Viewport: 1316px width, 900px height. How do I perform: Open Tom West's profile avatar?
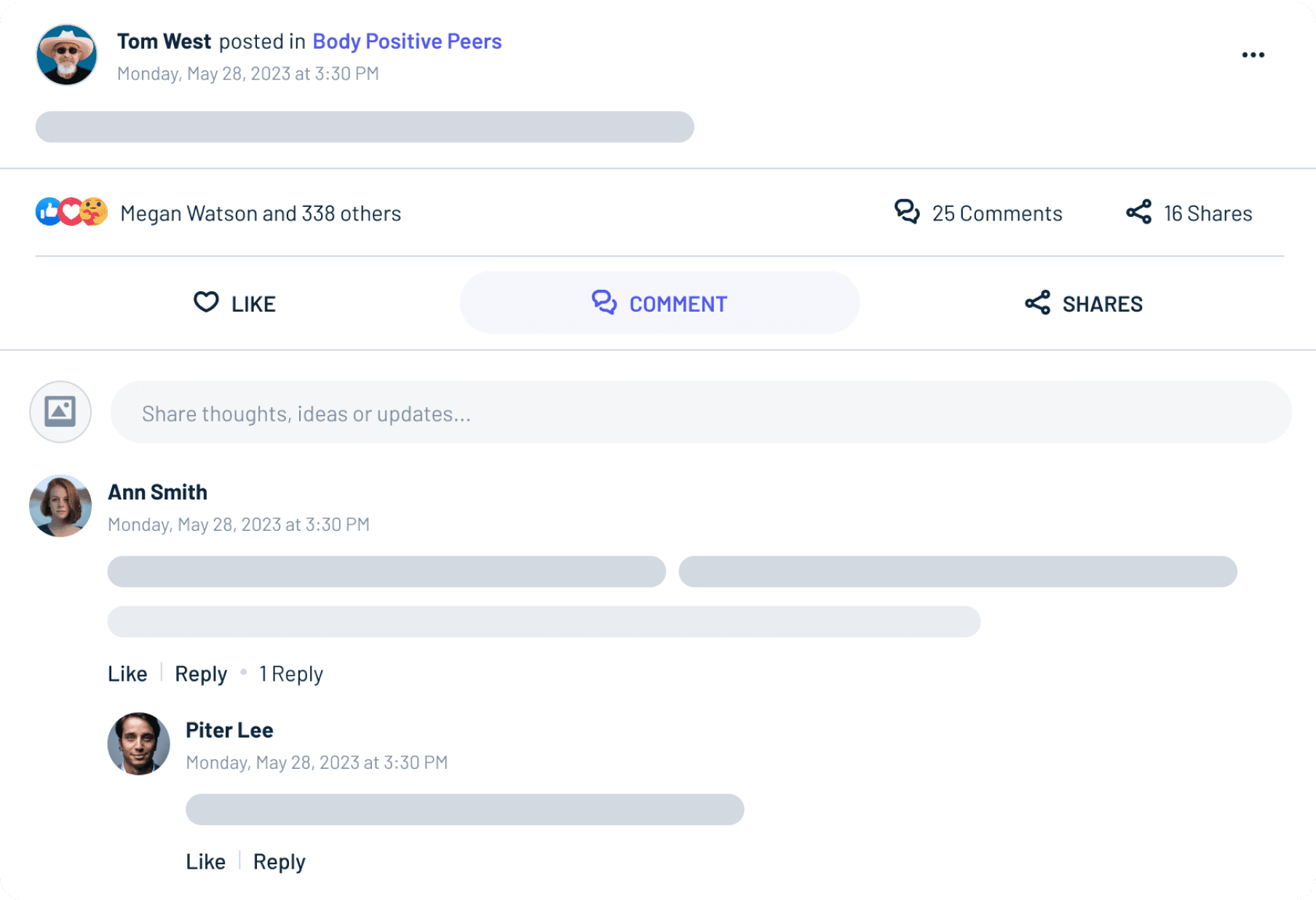coord(66,55)
